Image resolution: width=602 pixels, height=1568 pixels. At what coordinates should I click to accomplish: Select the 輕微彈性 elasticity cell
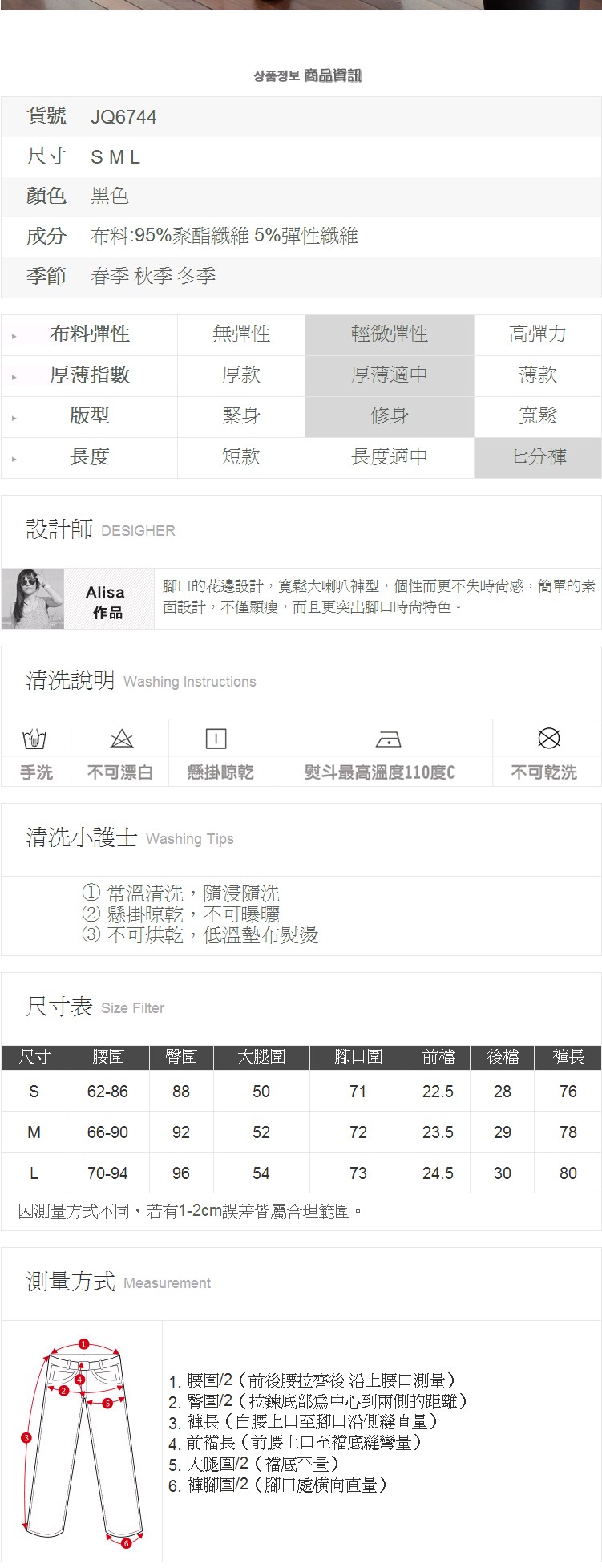tap(390, 334)
